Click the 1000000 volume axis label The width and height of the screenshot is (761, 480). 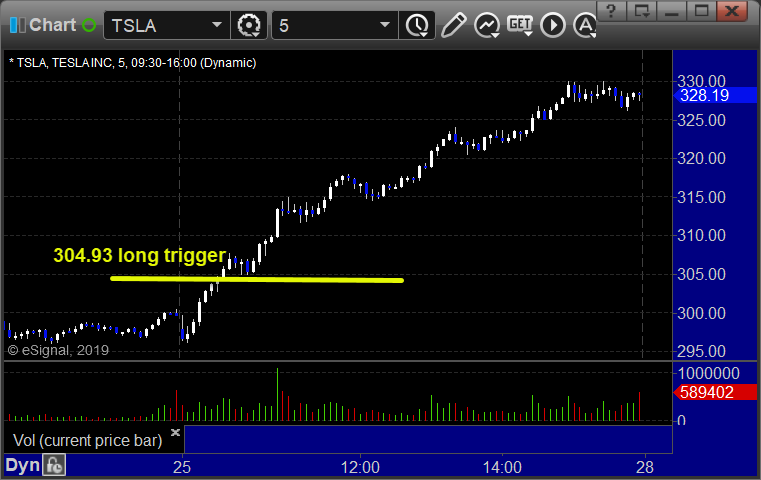point(709,373)
